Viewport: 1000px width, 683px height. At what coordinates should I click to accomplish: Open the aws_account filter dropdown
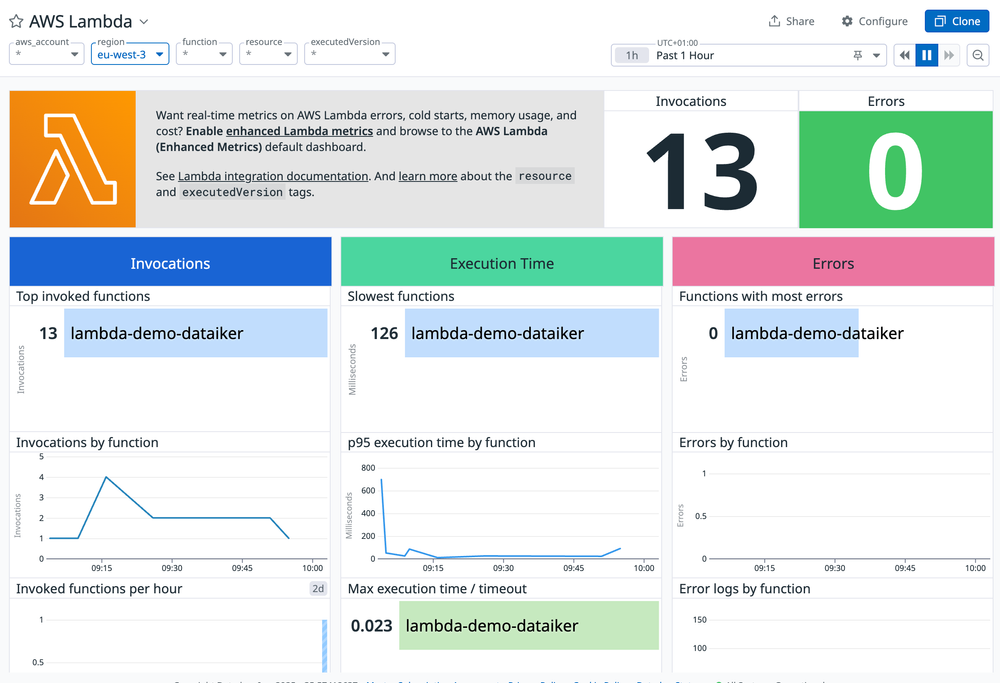(46, 54)
